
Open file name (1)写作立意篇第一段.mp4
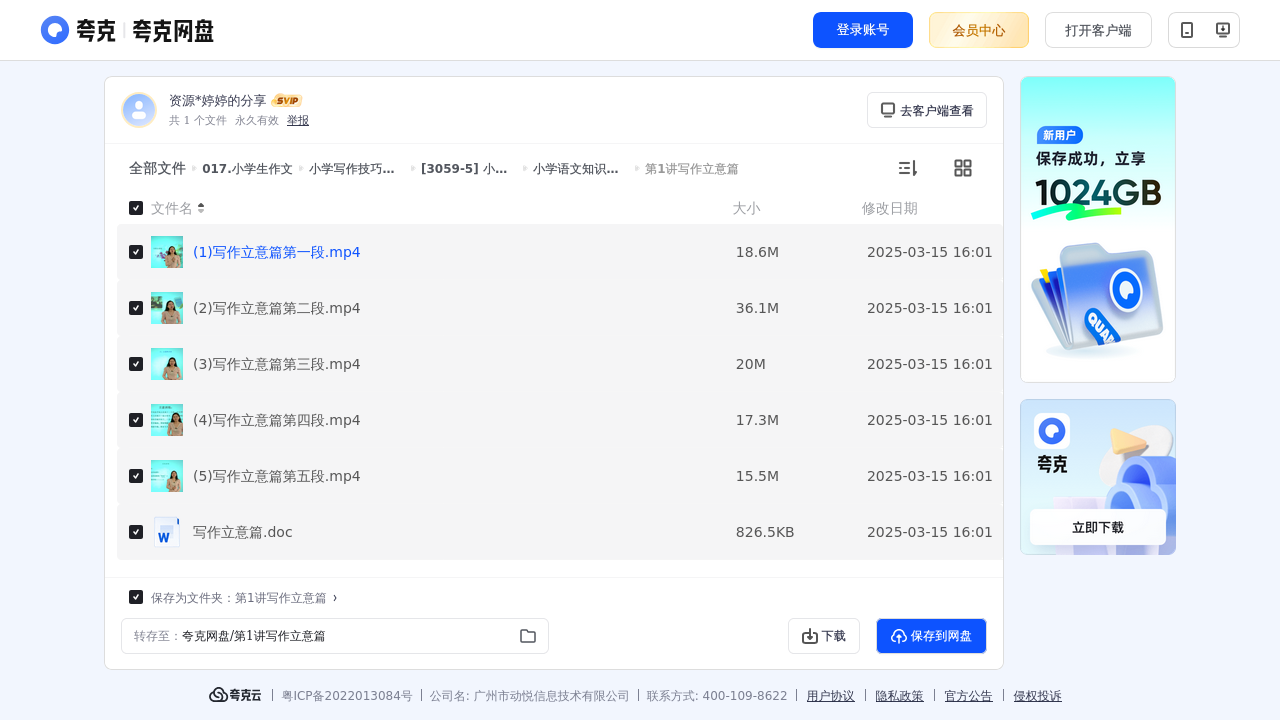tap(277, 252)
